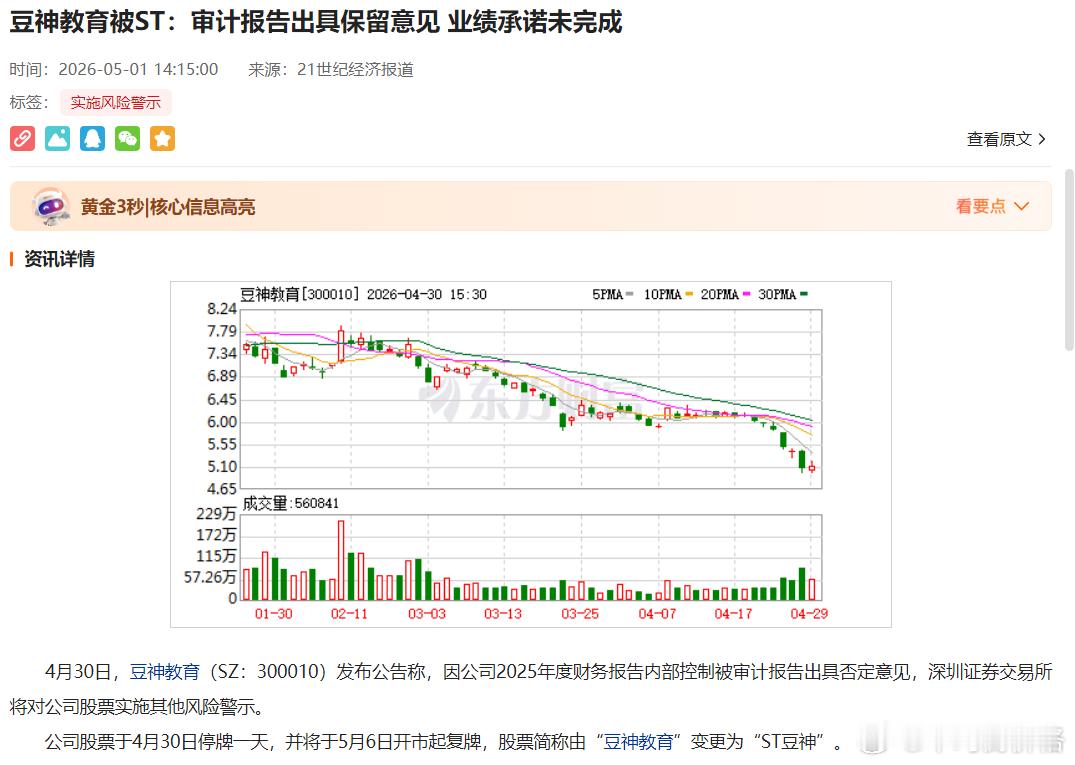
Task: Click the robot mascot icon beside 黄金3秒
Action: pos(51,206)
